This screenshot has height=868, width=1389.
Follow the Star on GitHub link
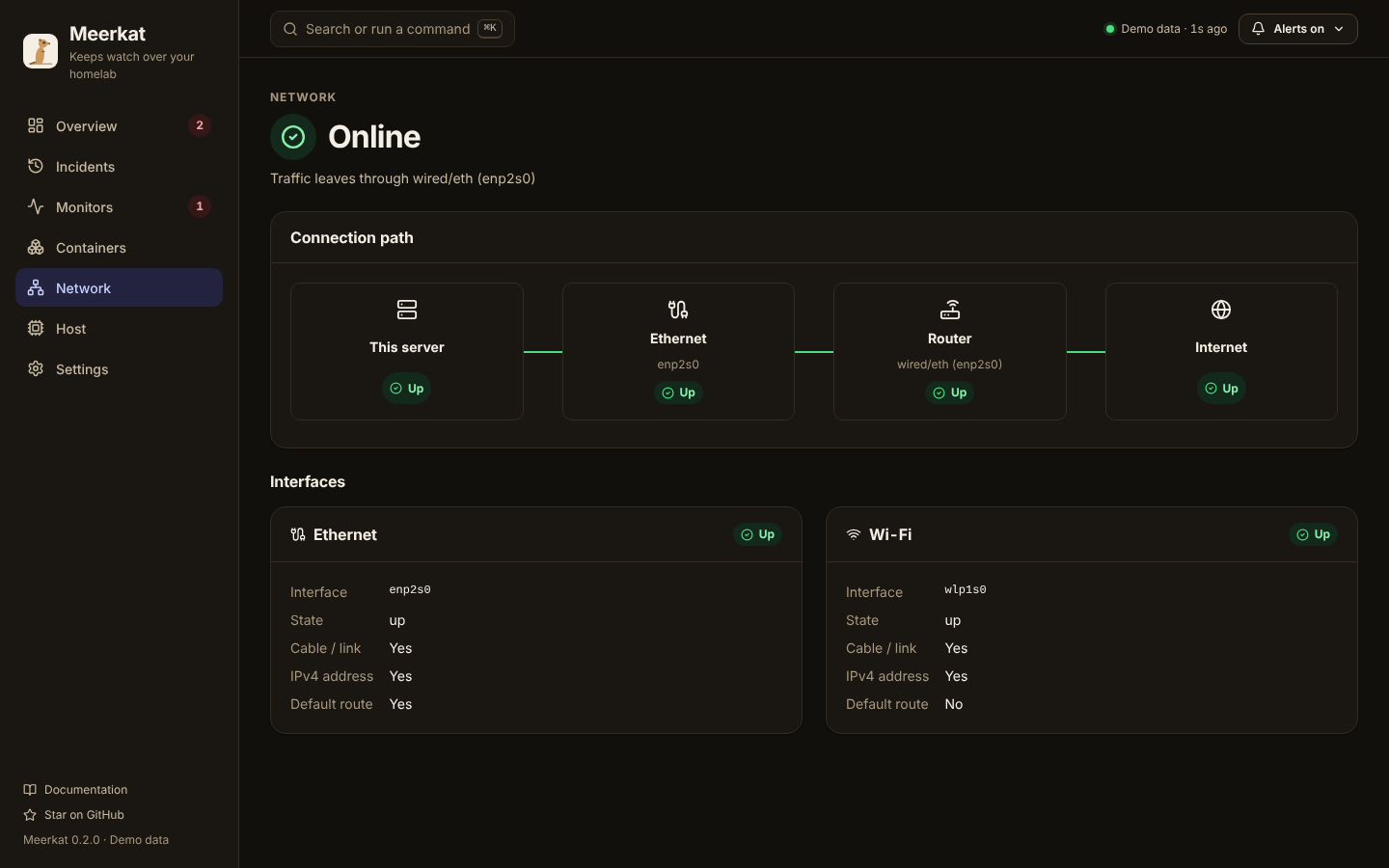coord(73,815)
